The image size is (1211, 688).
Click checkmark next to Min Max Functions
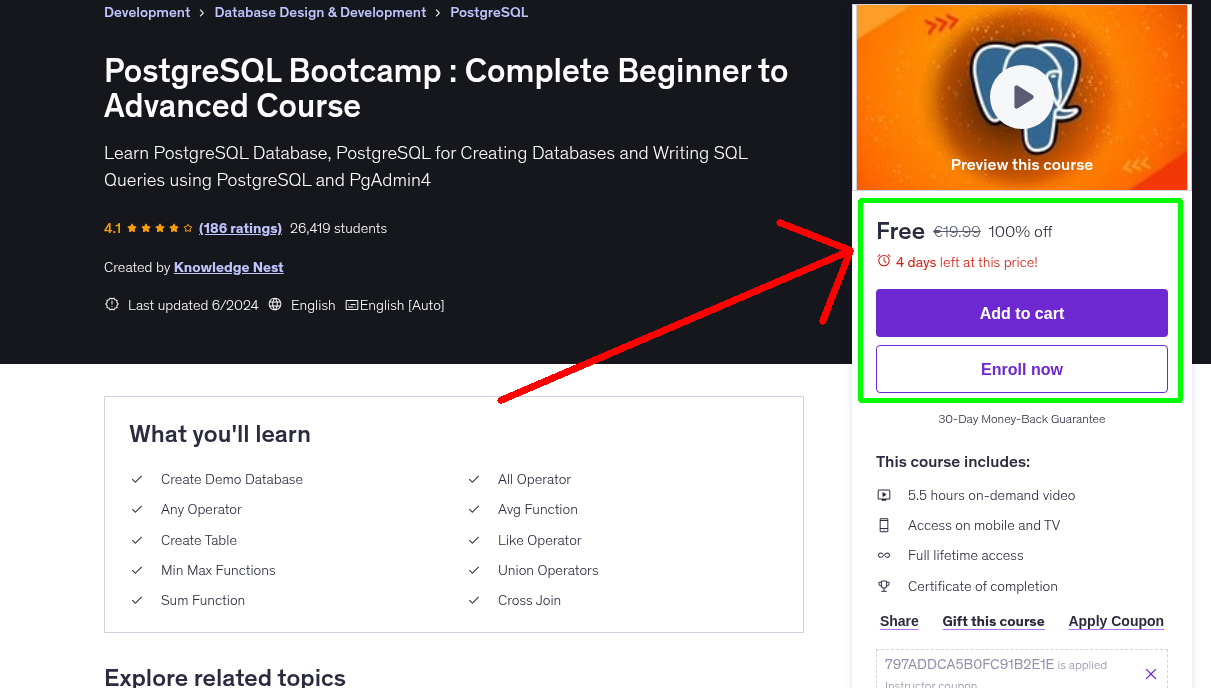coord(138,570)
